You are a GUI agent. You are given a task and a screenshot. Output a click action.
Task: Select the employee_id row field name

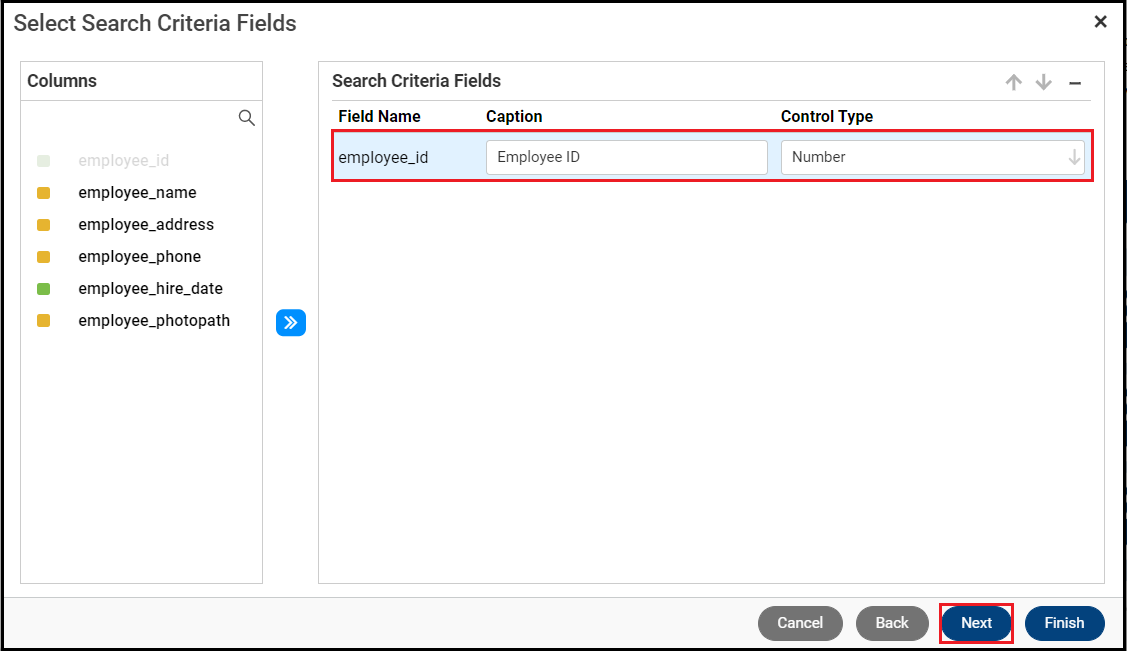tap(383, 158)
